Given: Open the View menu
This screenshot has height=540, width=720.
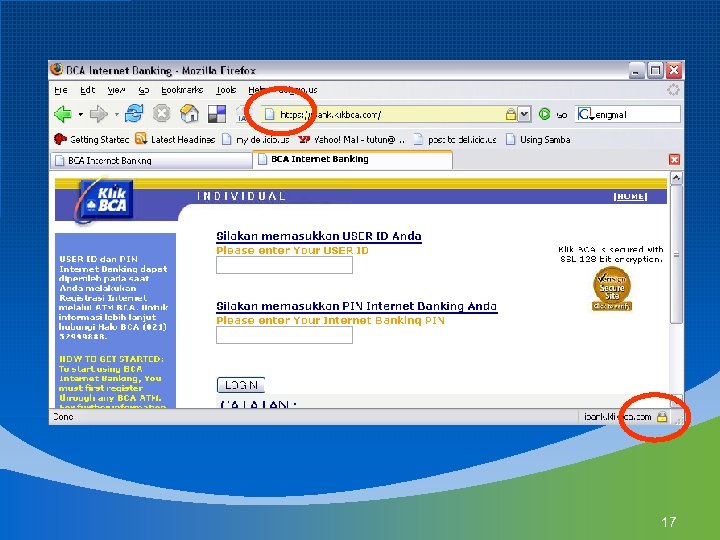Looking at the screenshot, I should [116, 90].
